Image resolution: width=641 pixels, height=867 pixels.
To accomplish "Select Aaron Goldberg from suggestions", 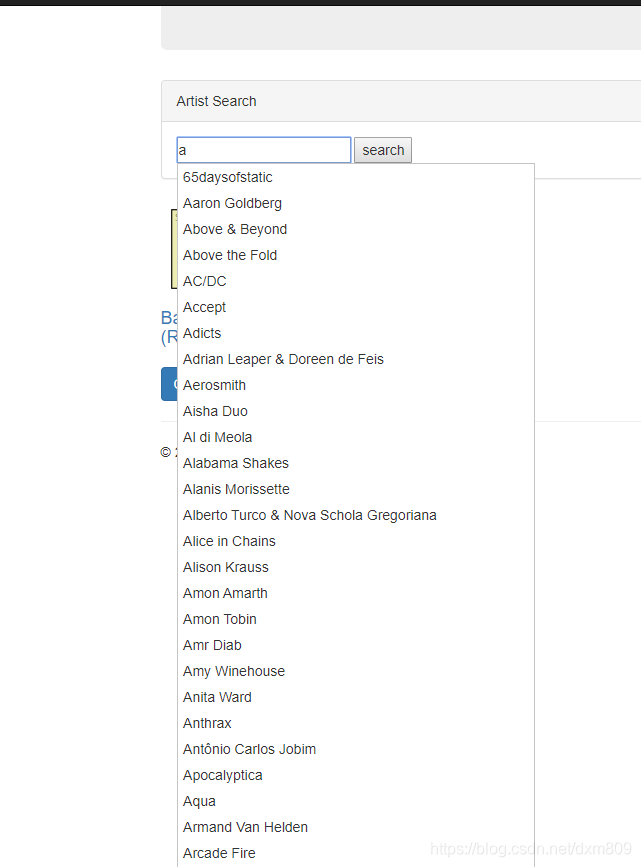I will click(x=356, y=203).
